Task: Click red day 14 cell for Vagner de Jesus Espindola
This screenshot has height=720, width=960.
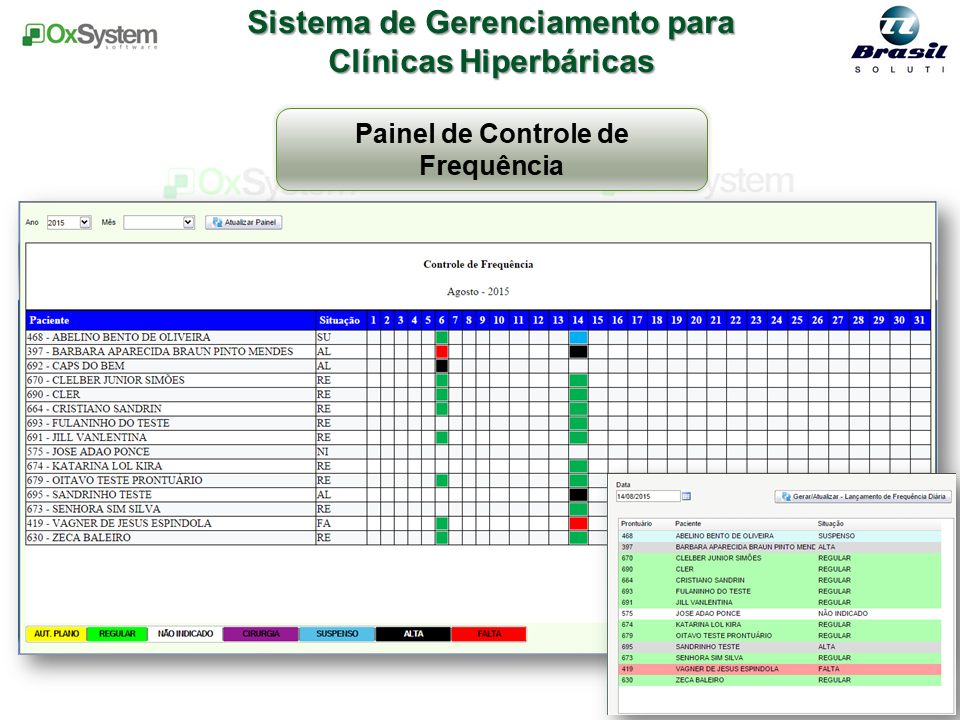Action: pyautogui.click(x=578, y=523)
